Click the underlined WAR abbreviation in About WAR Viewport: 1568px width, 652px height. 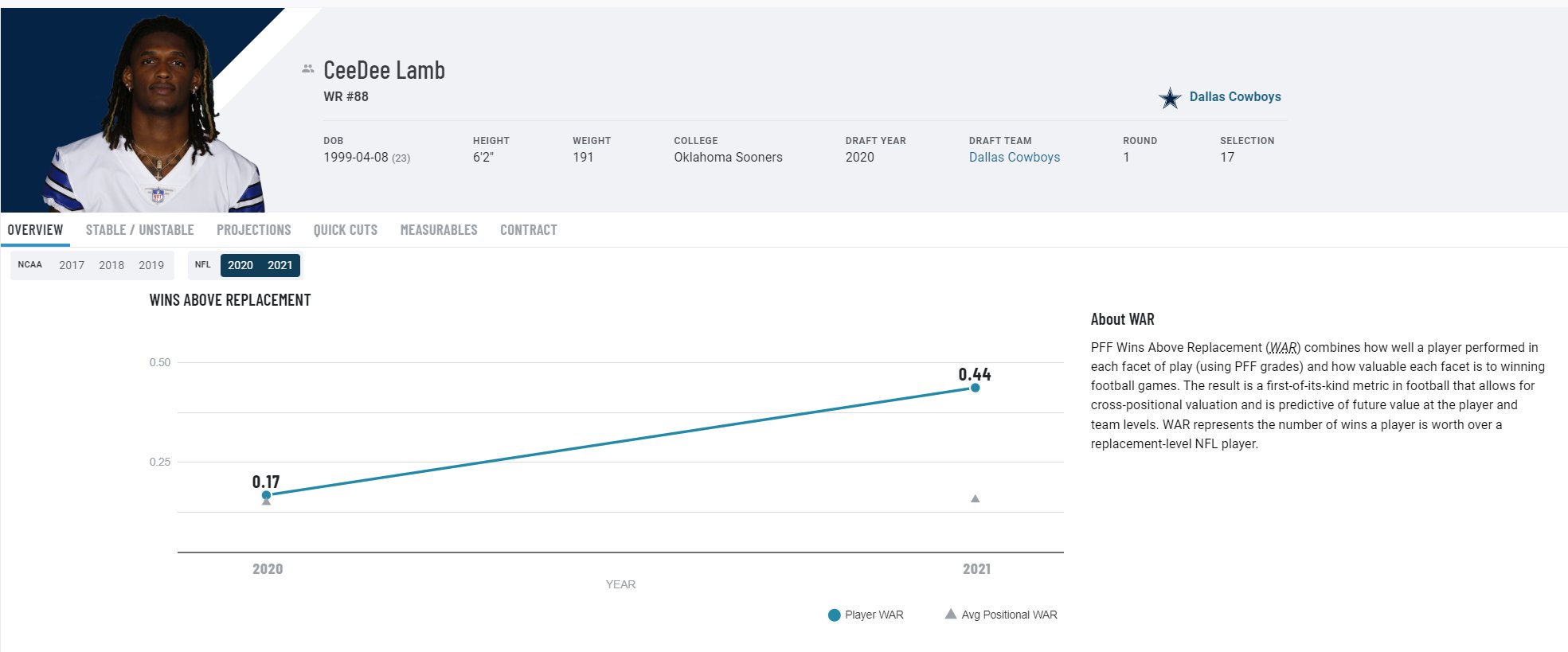pos(1283,348)
